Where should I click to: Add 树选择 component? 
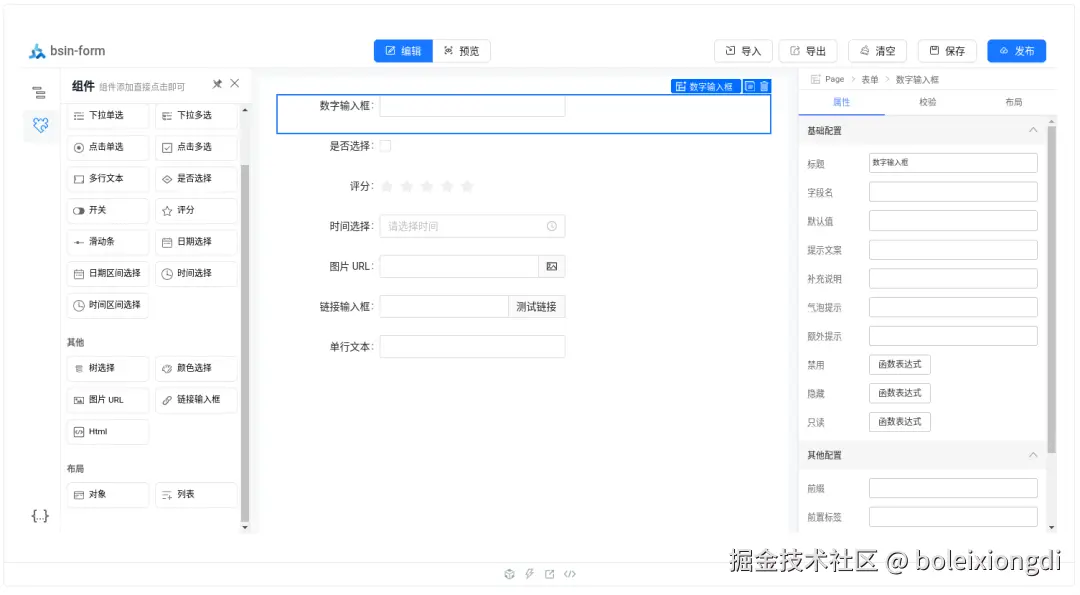click(x=108, y=368)
